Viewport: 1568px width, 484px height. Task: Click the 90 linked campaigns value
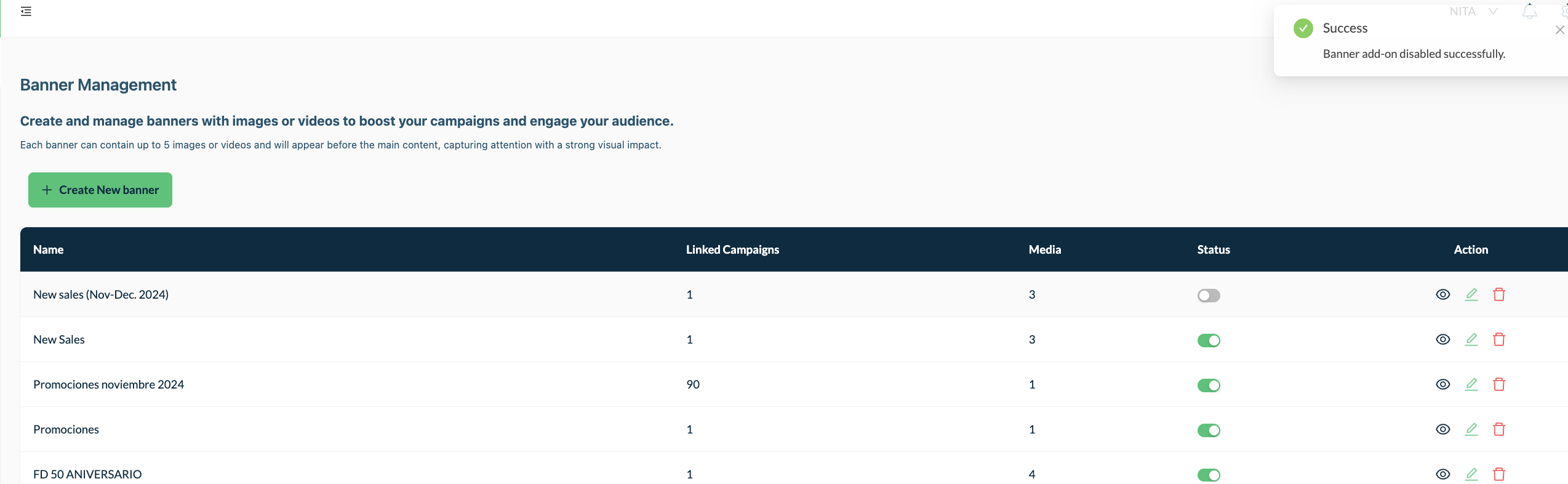[693, 384]
